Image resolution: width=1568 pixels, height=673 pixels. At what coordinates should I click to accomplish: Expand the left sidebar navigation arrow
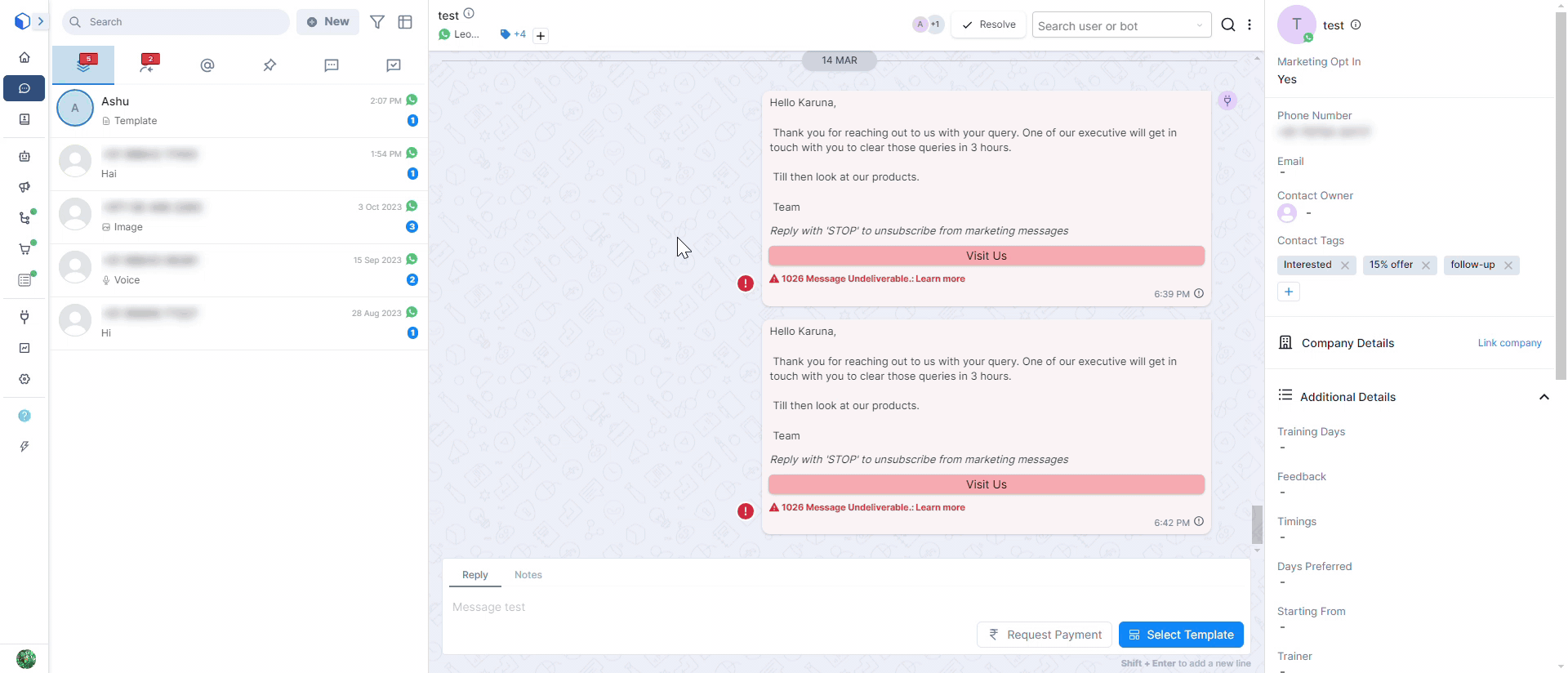(40, 21)
